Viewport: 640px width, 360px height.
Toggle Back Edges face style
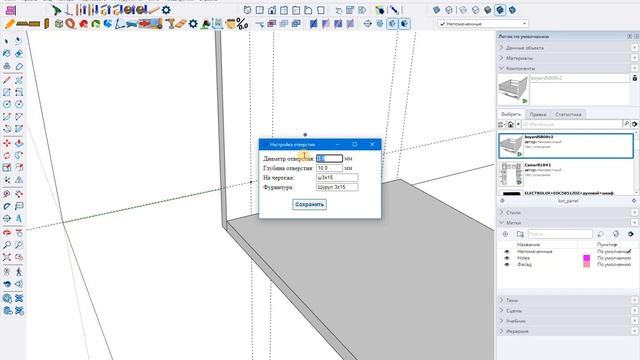(x=449, y=10)
